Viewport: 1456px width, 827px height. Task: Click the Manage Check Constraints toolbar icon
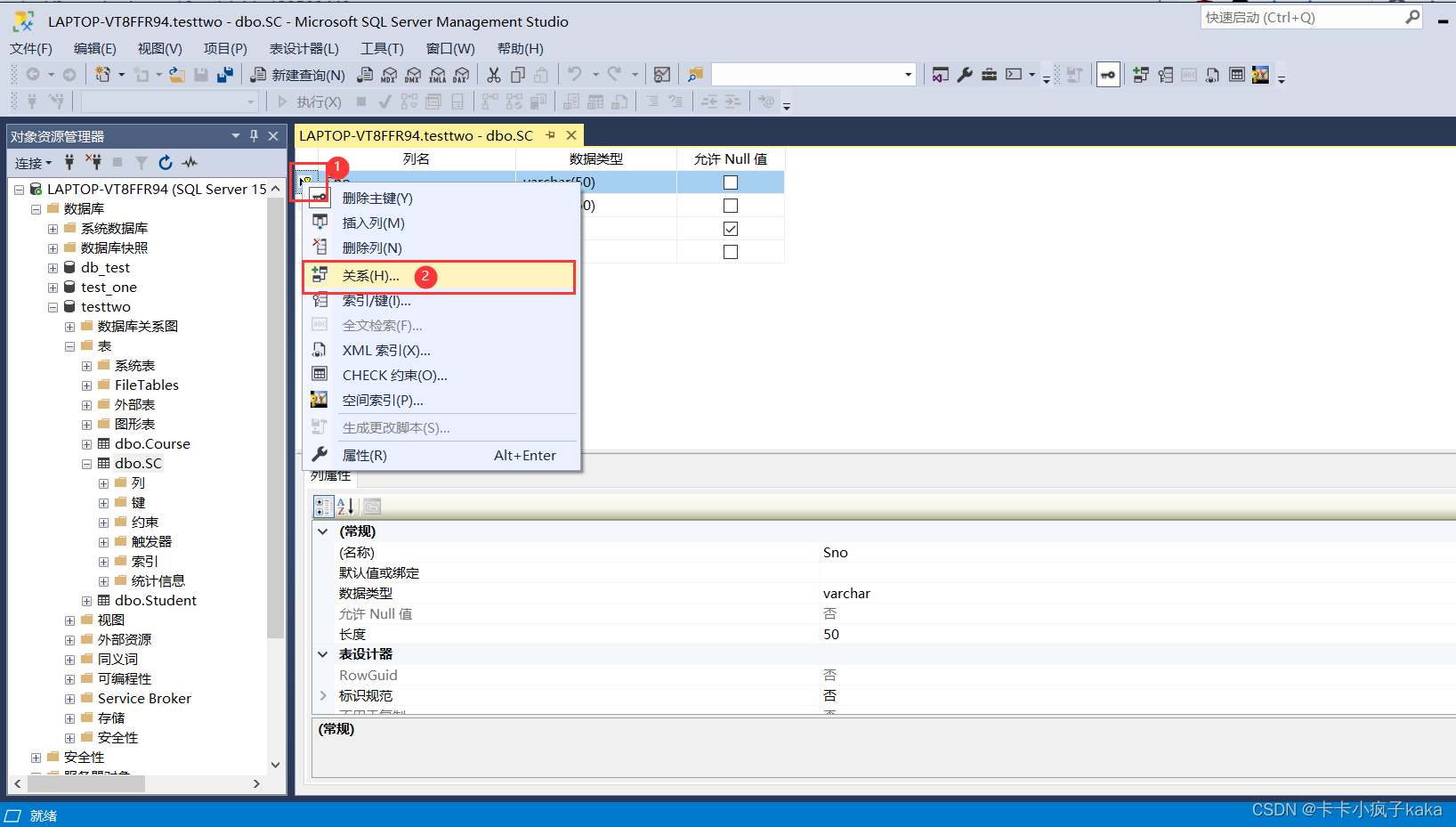pos(1236,75)
